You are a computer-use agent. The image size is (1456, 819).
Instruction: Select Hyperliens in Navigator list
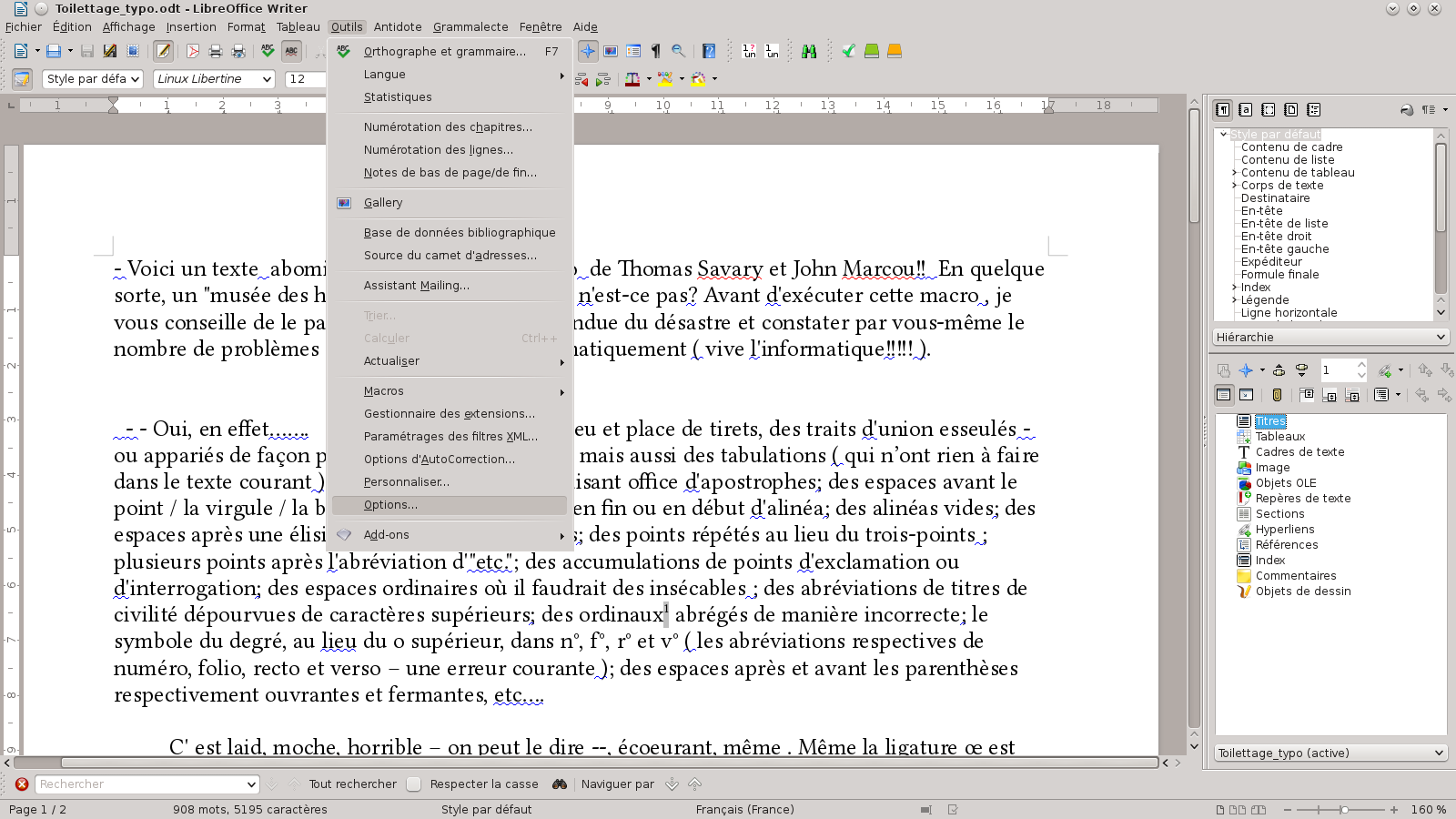coord(1285,530)
